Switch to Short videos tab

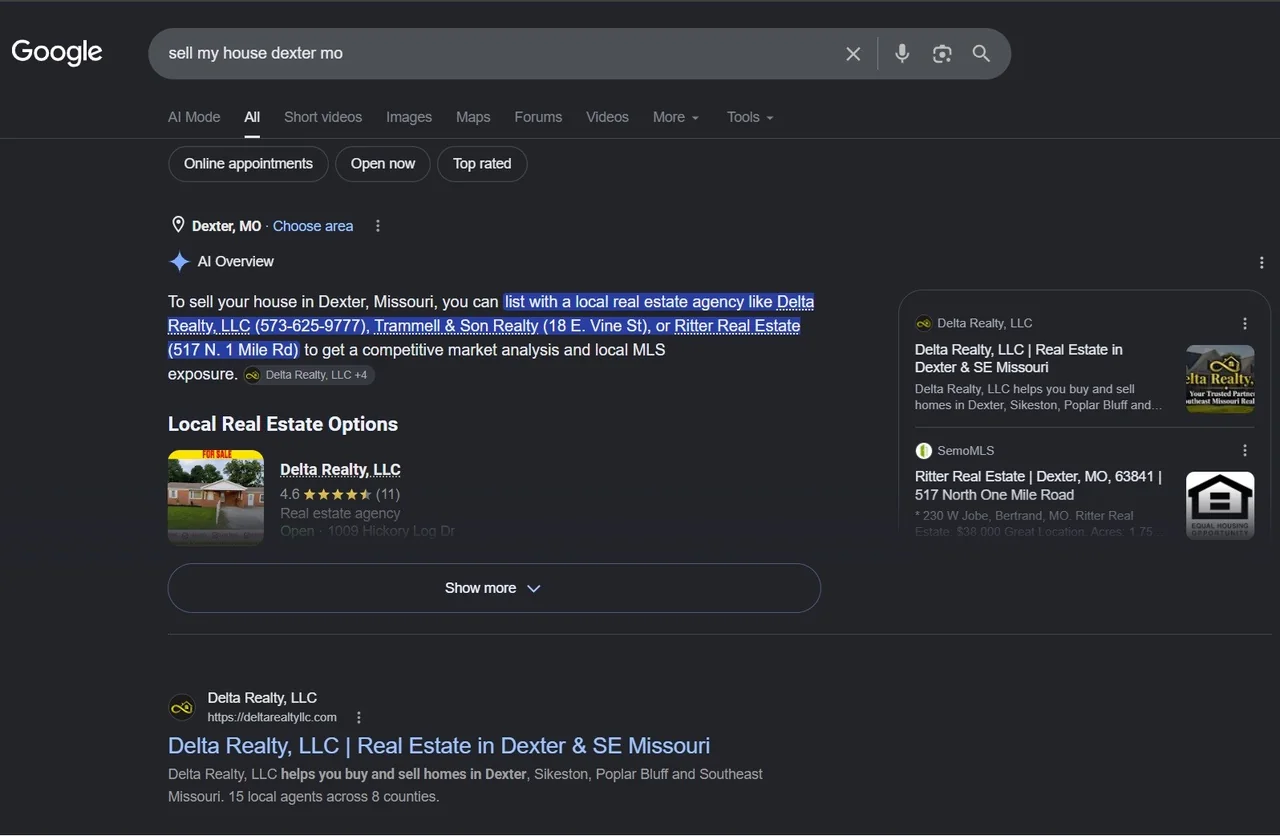point(323,117)
